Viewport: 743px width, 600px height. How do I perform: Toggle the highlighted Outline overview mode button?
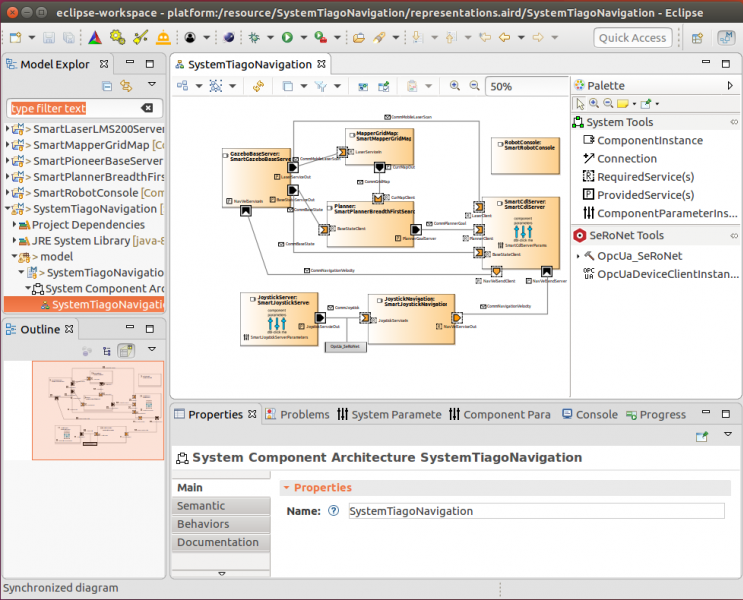click(x=126, y=350)
